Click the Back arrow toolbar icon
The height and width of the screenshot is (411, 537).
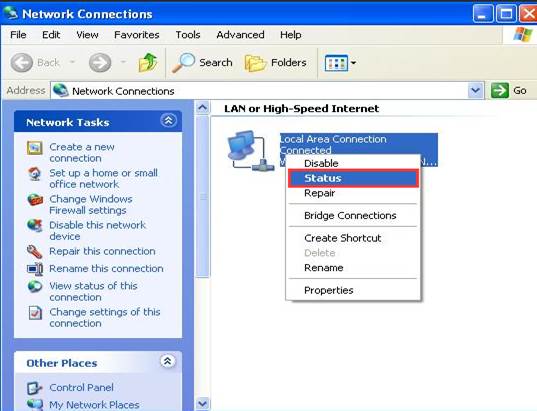point(22,63)
